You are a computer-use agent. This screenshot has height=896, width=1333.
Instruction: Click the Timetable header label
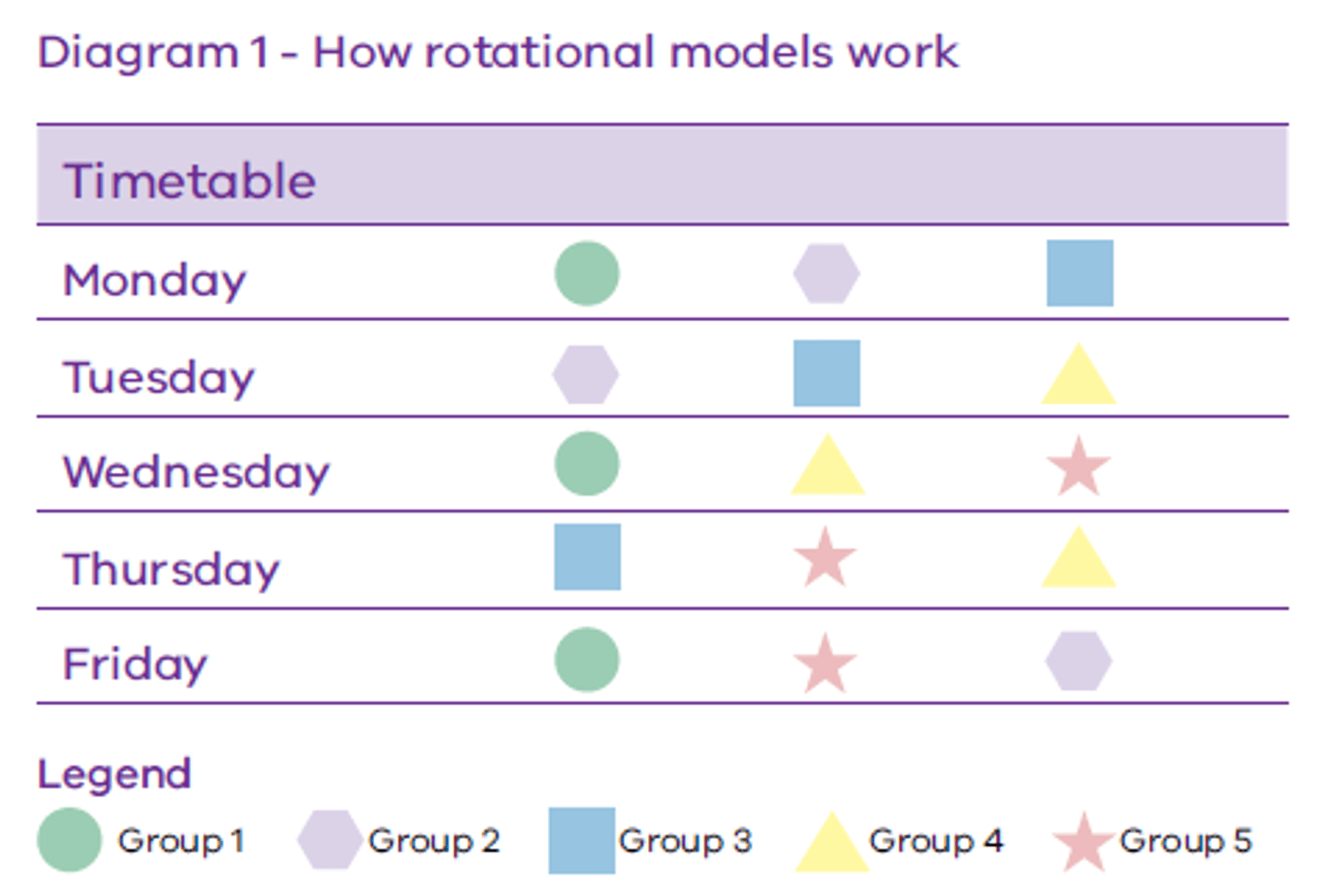click(x=190, y=180)
